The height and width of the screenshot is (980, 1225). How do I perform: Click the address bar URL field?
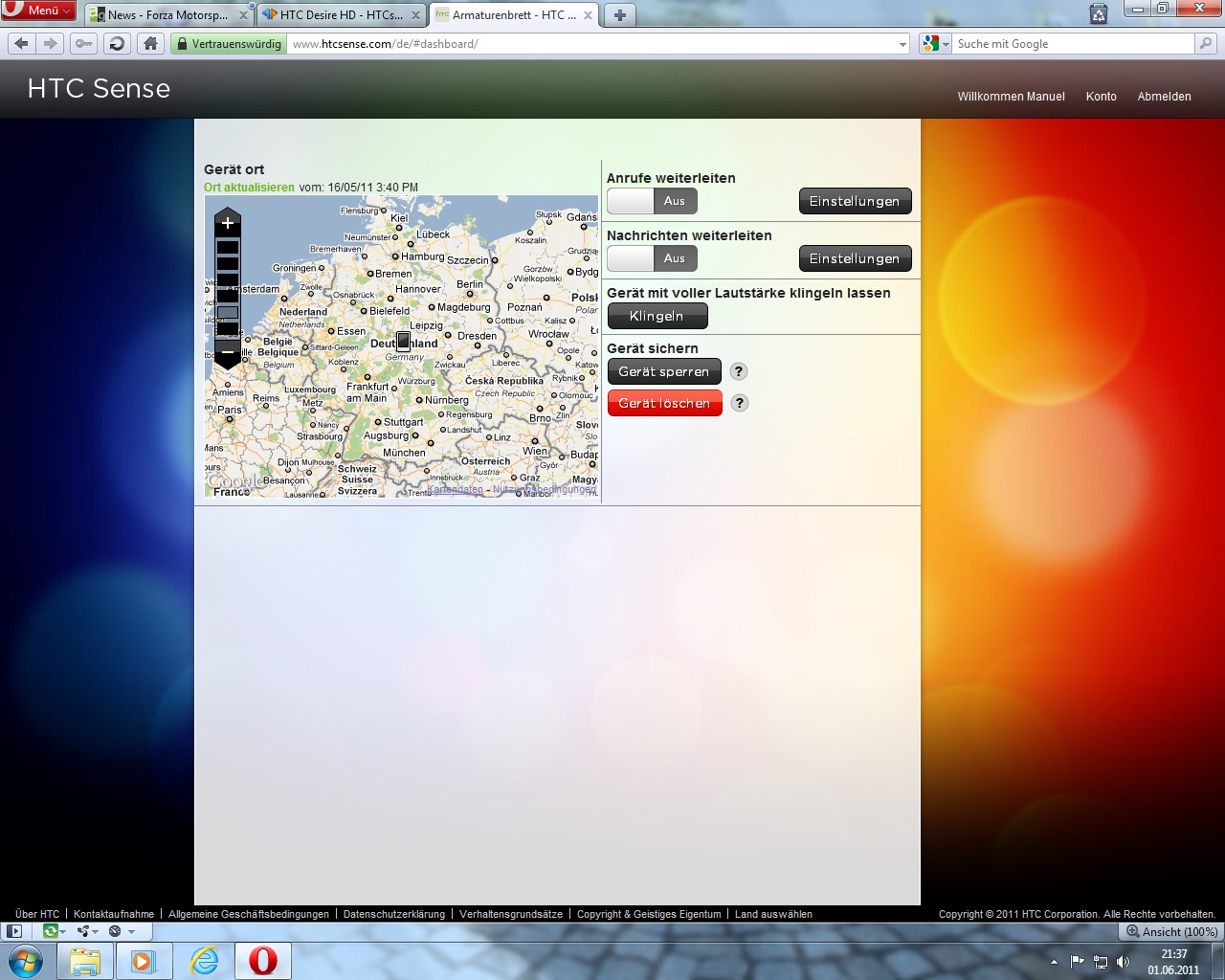click(593, 44)
